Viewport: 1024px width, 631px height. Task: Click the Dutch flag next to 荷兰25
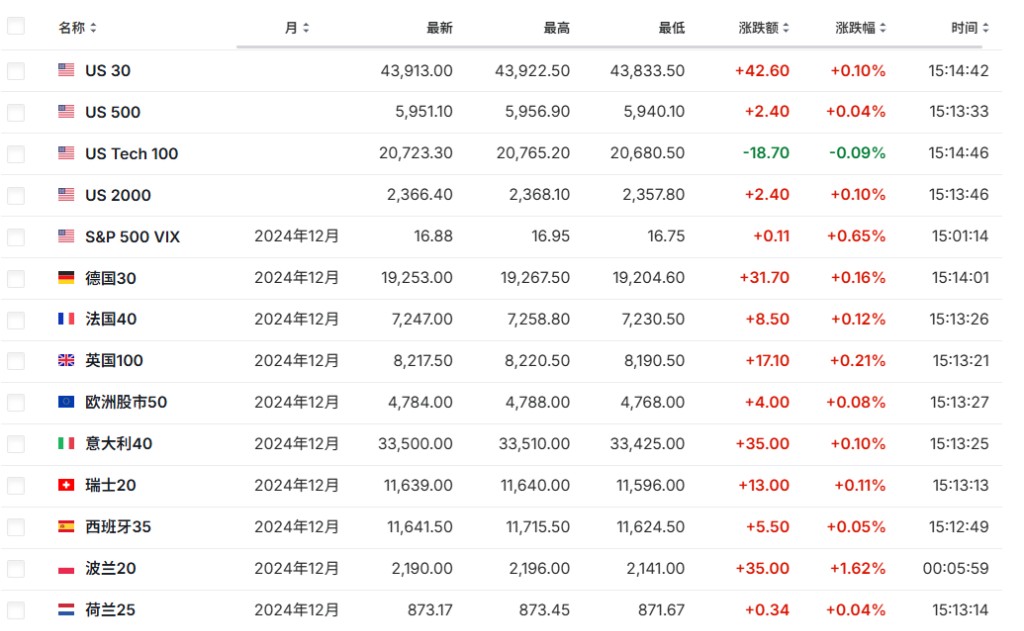click(66, 609)
